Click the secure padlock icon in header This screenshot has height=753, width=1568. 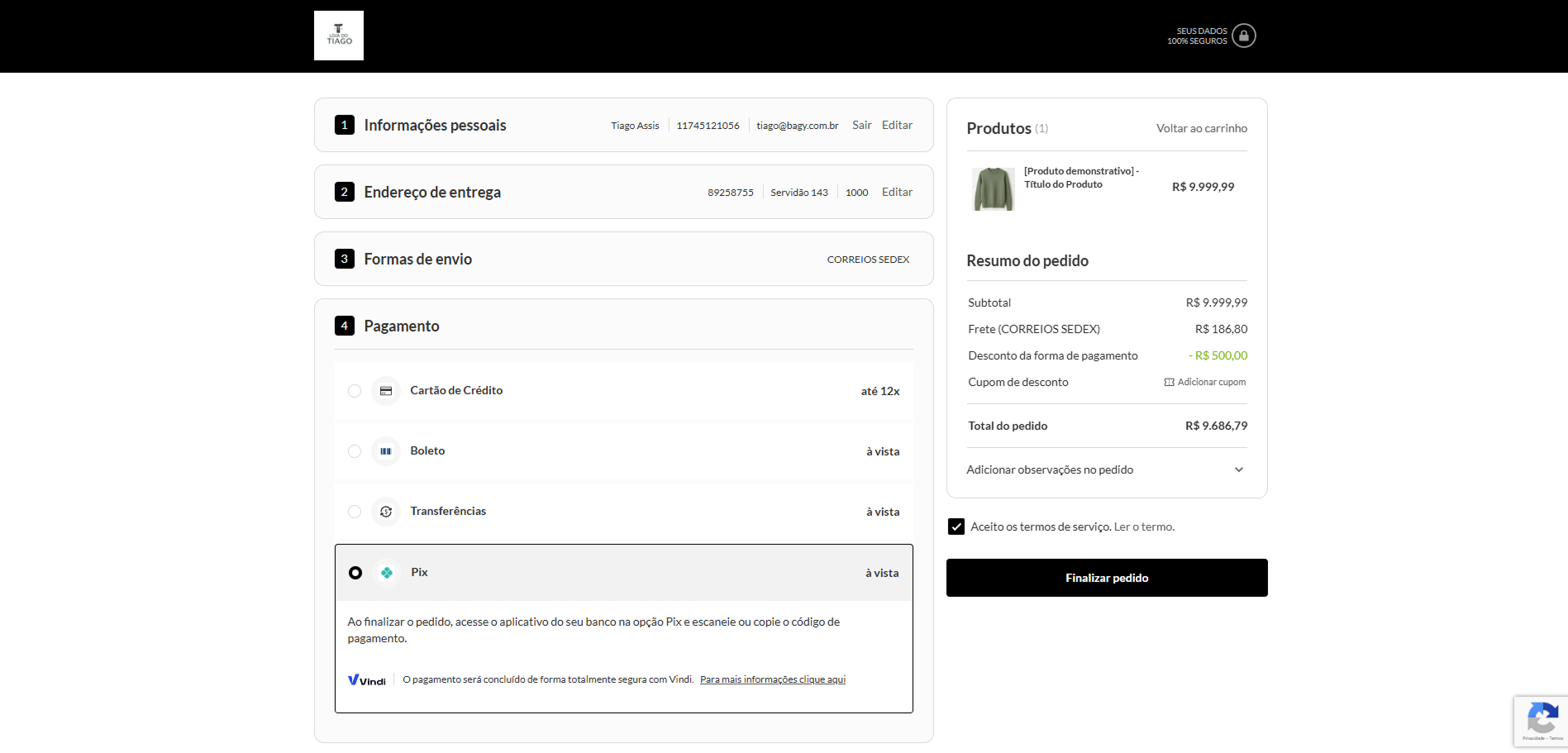coord(1244,36)
